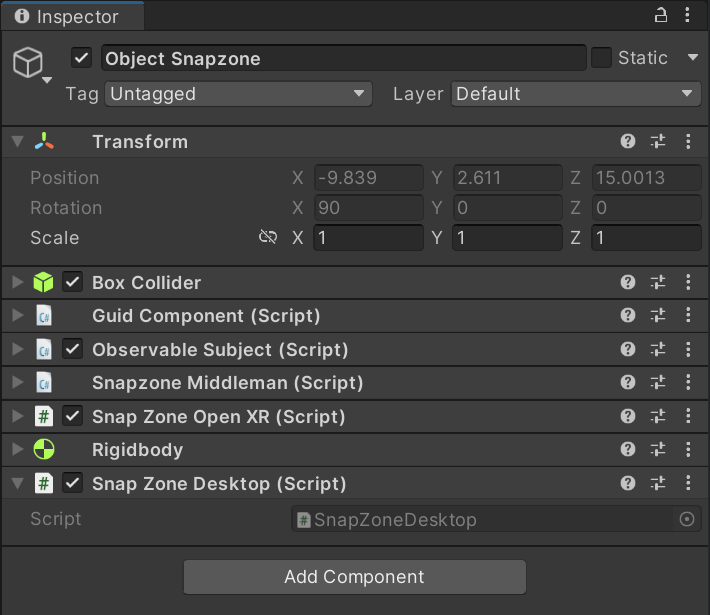Open Rigidbody component three-dot menu
The width and height of the screenshot is (710, 615).
pos(688,450)
